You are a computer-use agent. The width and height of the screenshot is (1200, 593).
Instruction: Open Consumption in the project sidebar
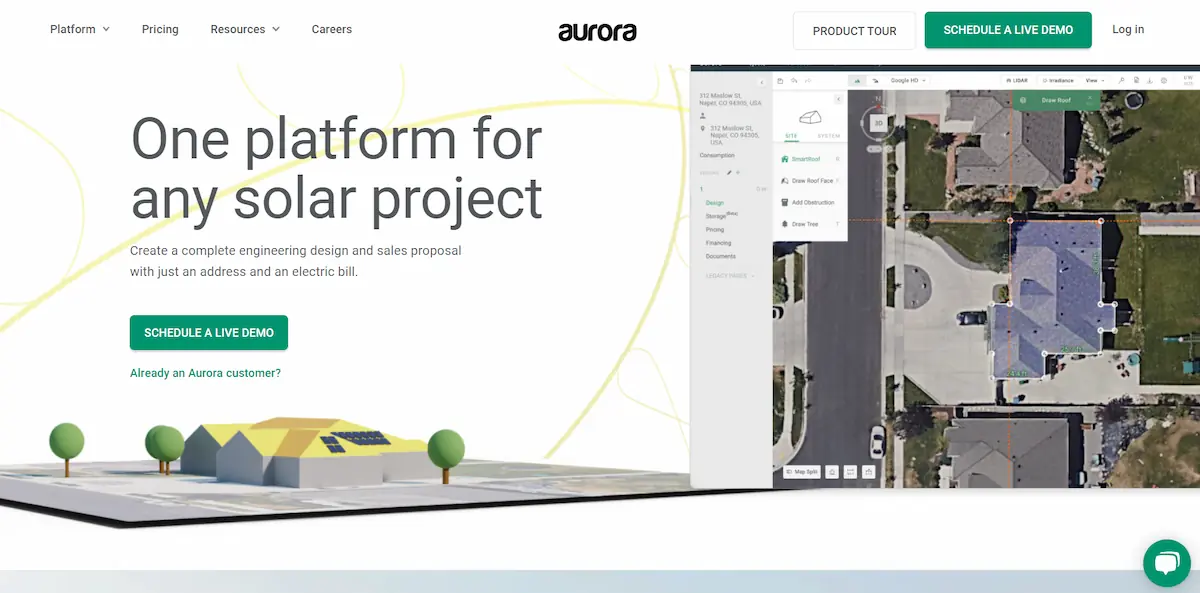(717, 155)
